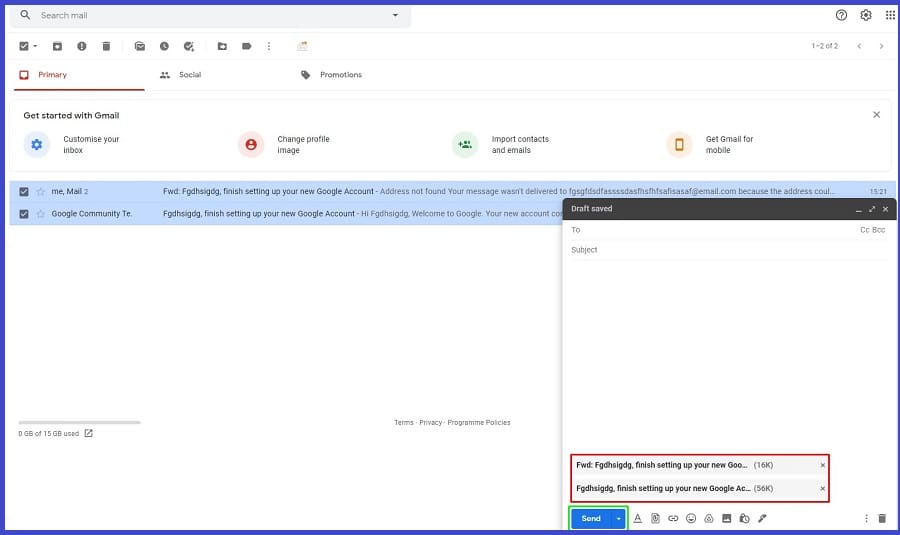
Task: Open search options dropdown arrow
Action: (x=395, y=15)
